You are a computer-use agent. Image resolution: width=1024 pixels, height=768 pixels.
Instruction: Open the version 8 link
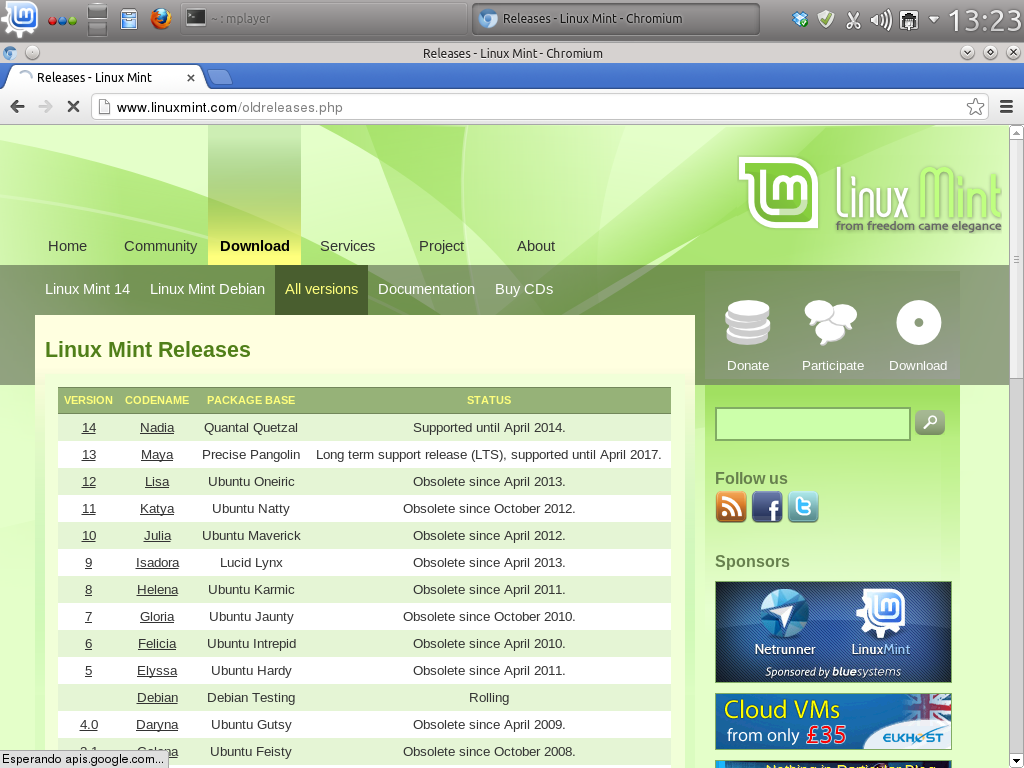click(x=88, y=590)
